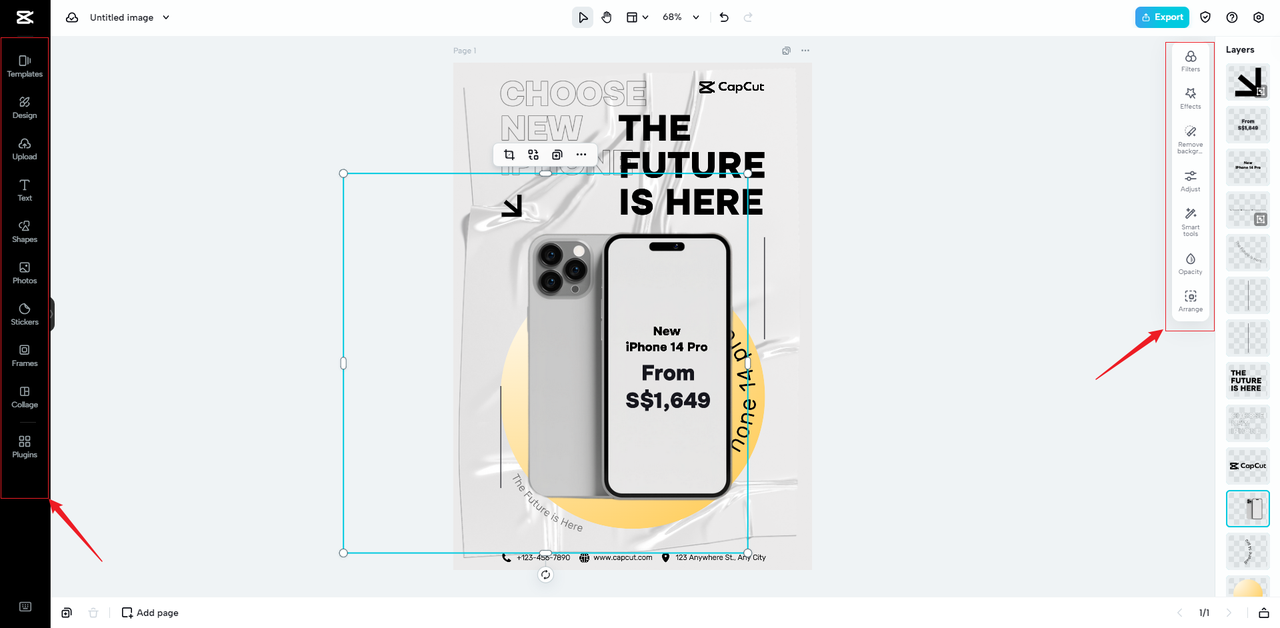This screenshot has height=628, width=1280.
Task: Collapse the left side panel handle
Action: pyautogui.click(x=52, y=314)
